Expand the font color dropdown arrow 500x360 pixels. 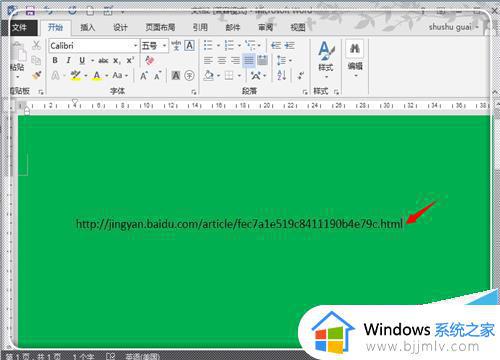click(x=107, y=76)
